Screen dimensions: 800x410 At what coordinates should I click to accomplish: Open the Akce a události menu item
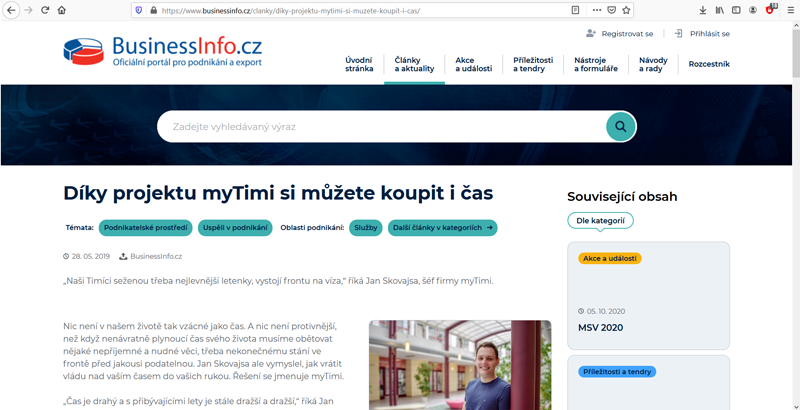tap(473, 64)
